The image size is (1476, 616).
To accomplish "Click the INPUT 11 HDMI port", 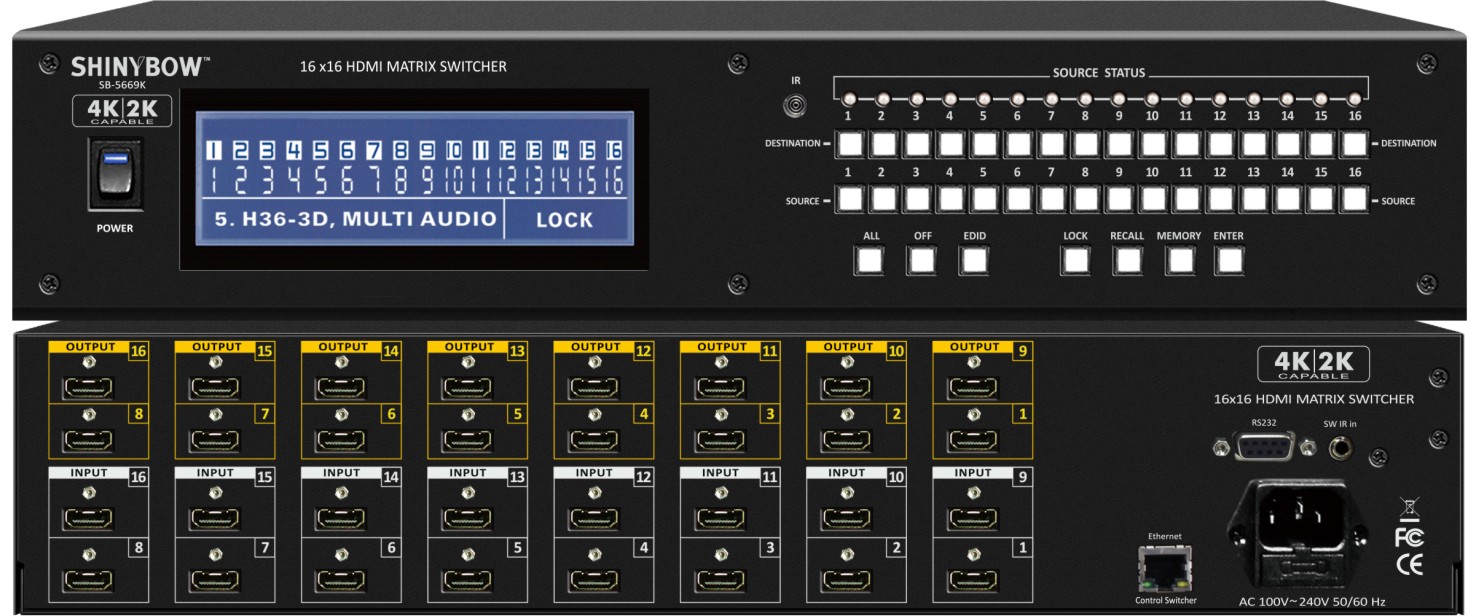I will [x=719, y=518].
